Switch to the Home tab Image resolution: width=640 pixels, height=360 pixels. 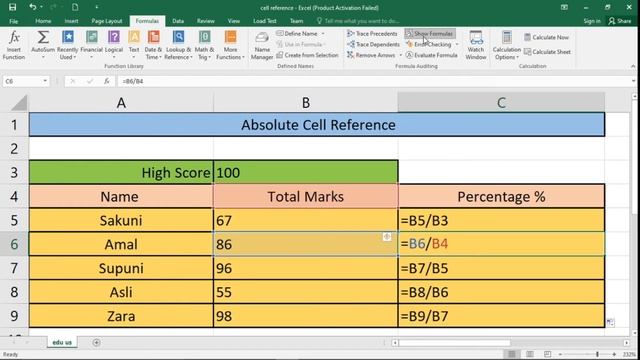[43, 21]
